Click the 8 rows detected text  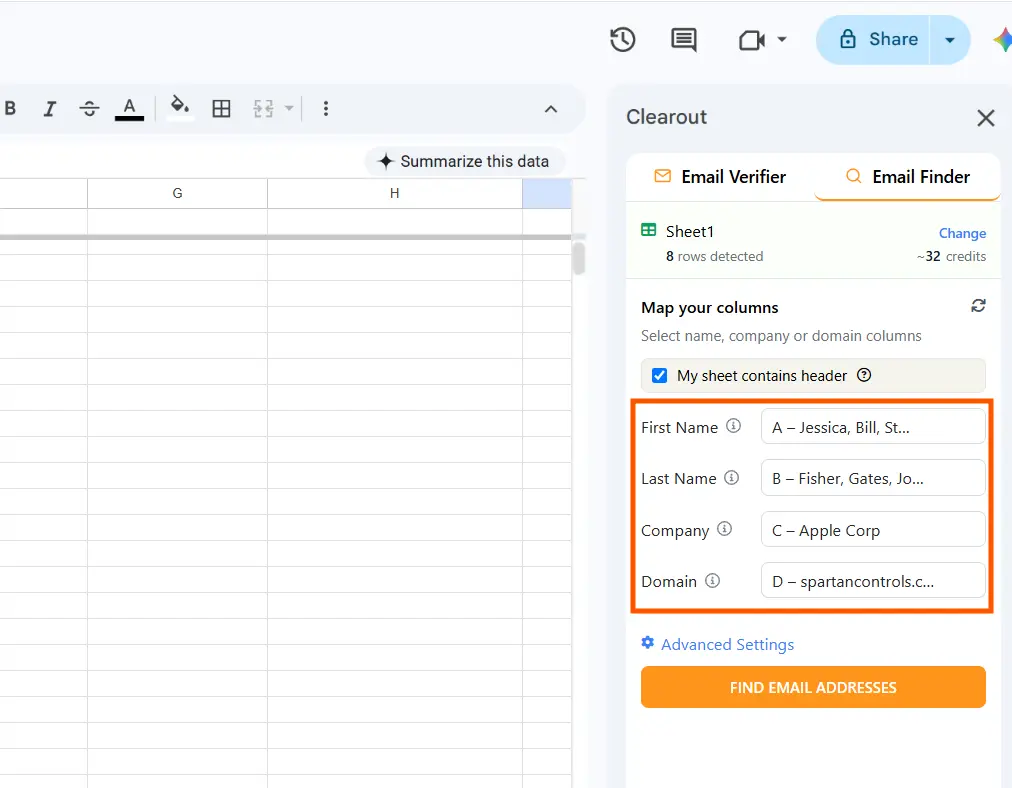pos(714,256)
